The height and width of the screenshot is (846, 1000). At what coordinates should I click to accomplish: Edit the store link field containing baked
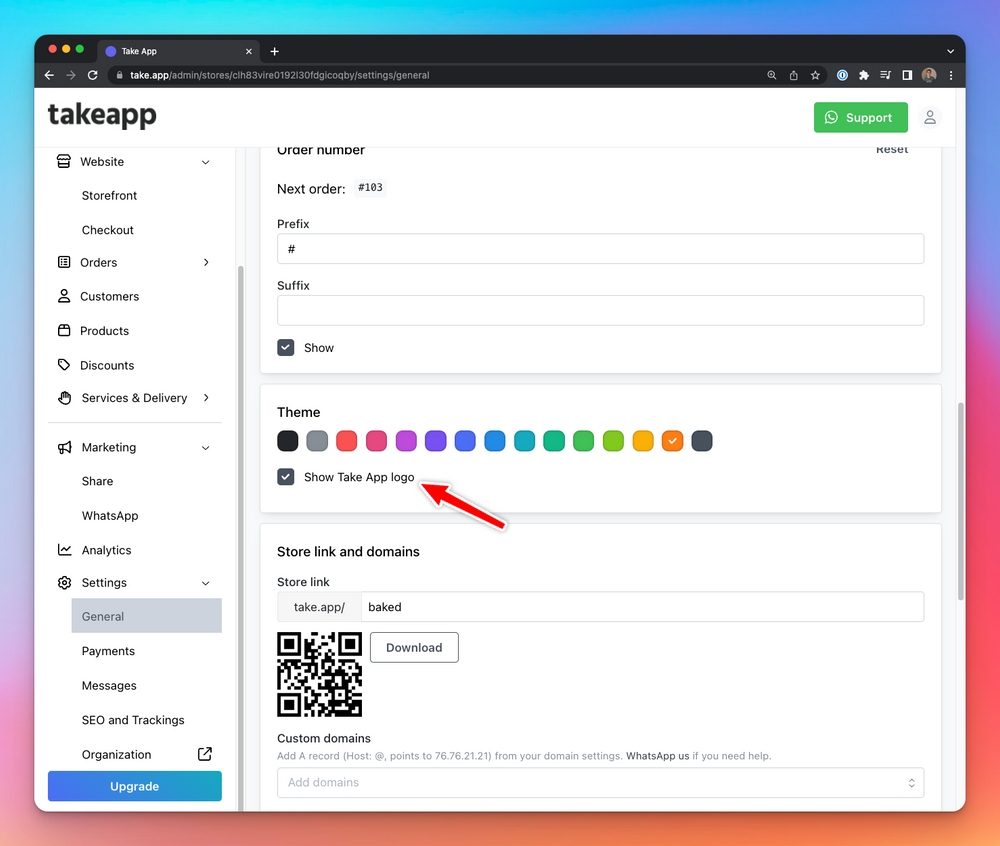(x=642, y=607)
